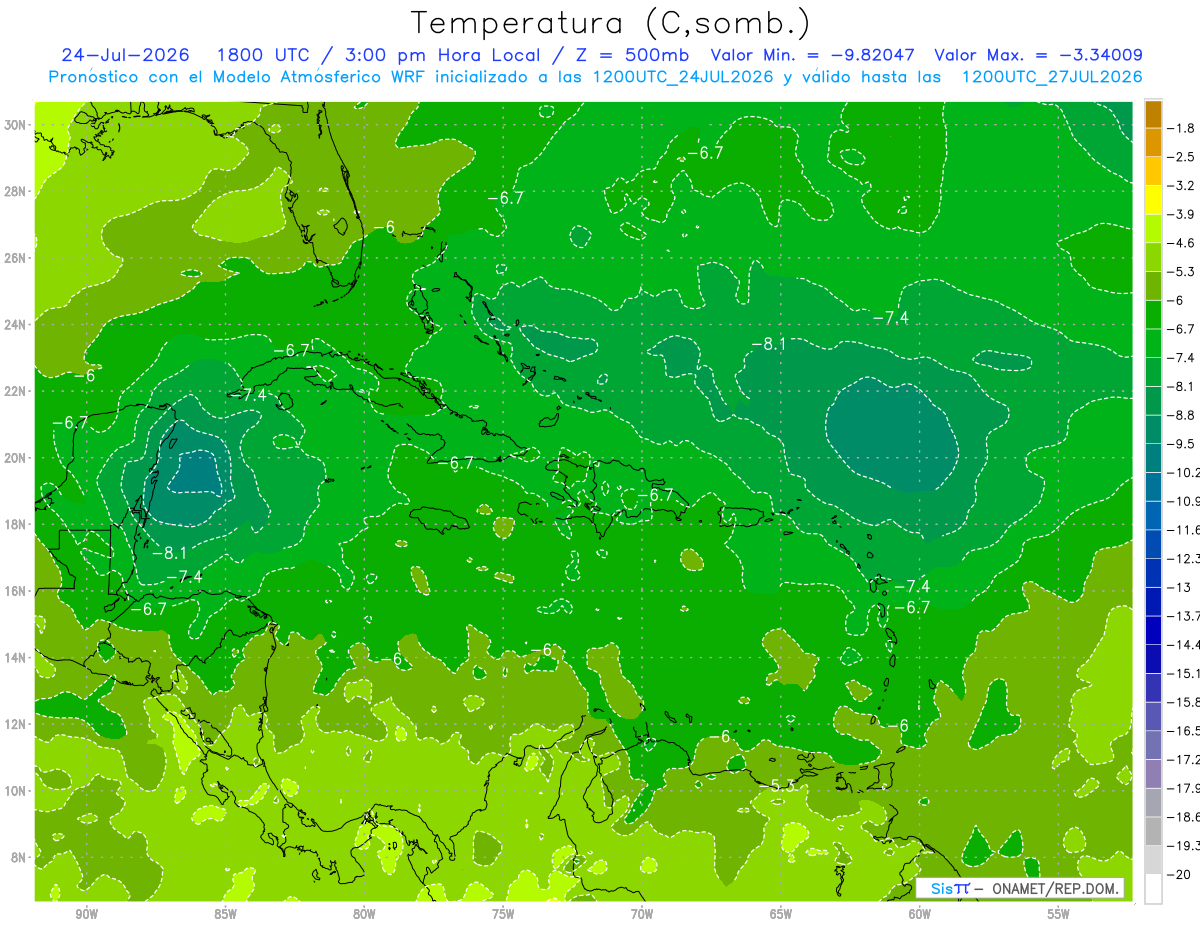Click the latitude axis label '26N'
1200x927 pixels.
16,258
